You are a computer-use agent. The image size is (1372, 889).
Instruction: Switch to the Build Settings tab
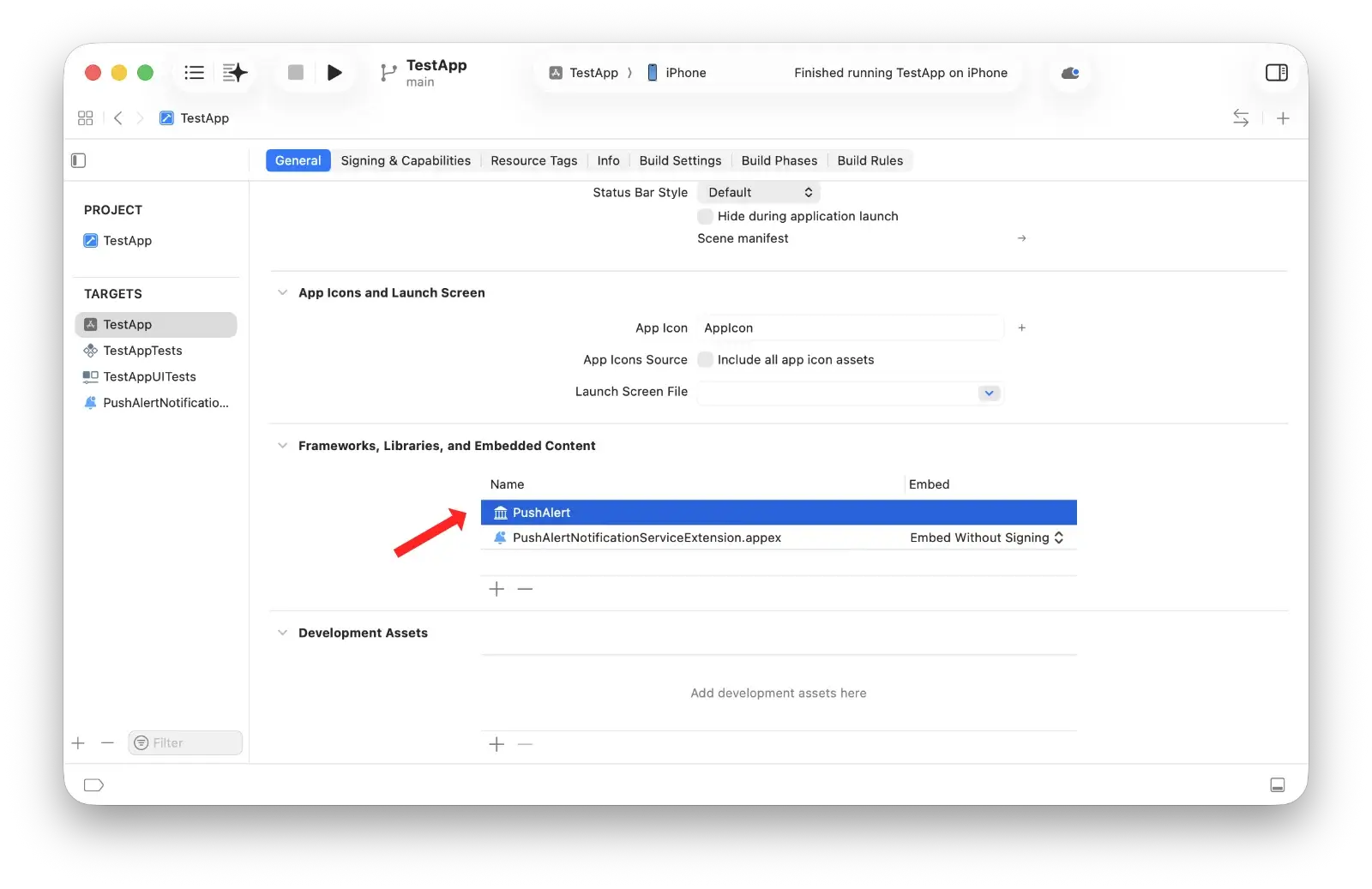[680, 160]
